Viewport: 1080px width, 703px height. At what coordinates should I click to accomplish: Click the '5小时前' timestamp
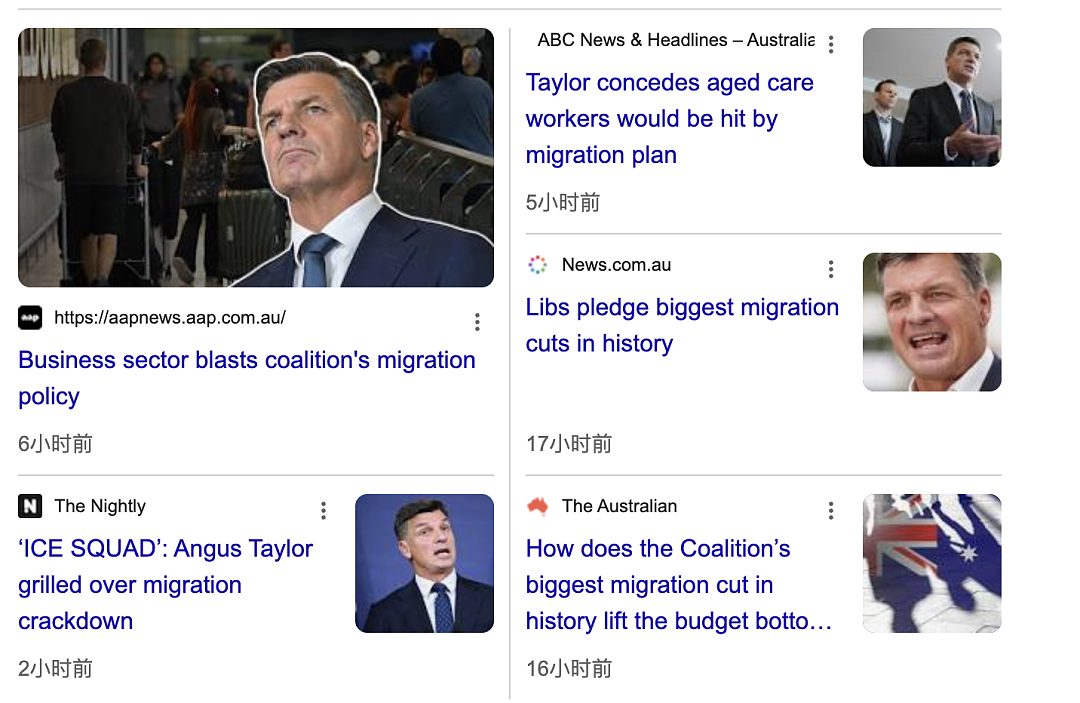[x=563, y=203]
